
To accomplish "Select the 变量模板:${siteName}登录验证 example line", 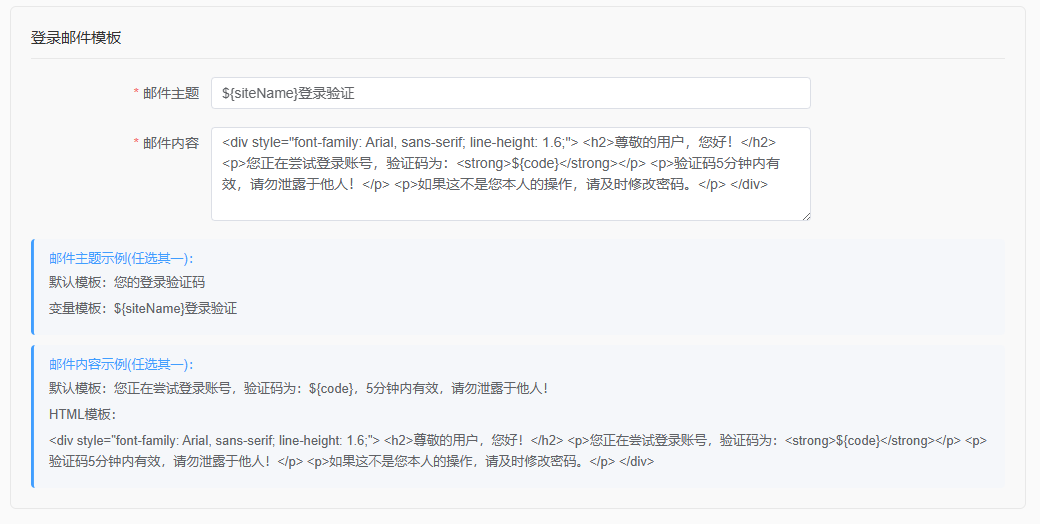I will click(143, 308).
